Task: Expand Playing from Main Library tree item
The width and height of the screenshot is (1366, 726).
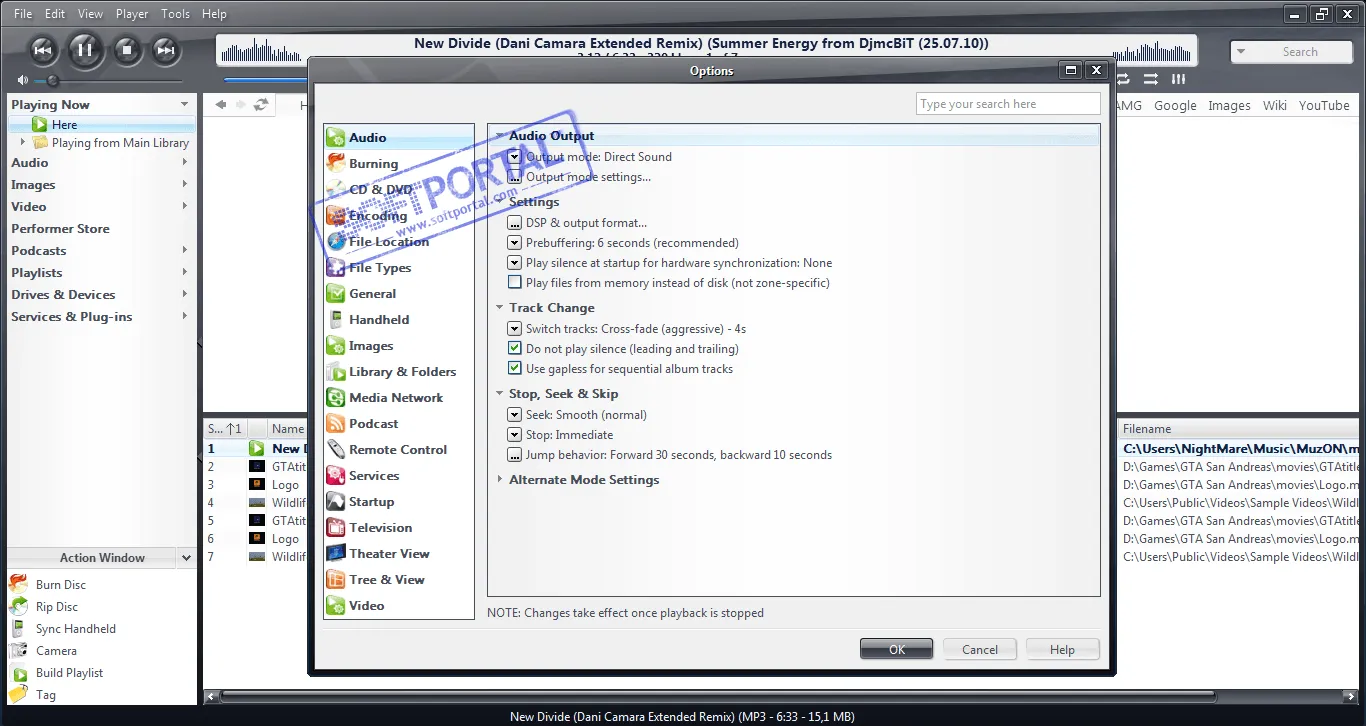Action: coord(23,142)
